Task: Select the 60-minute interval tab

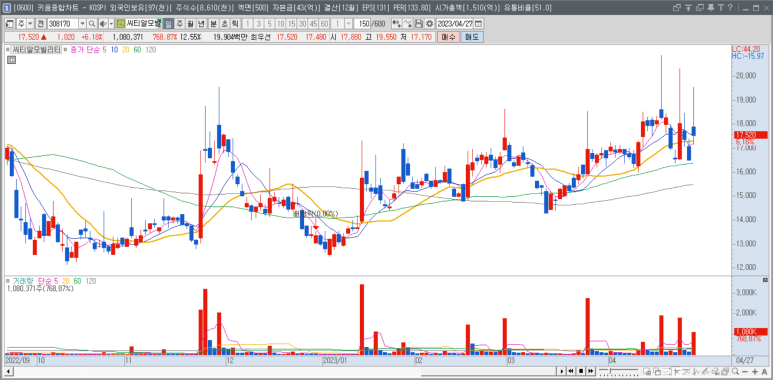Action: pos(324,24)
